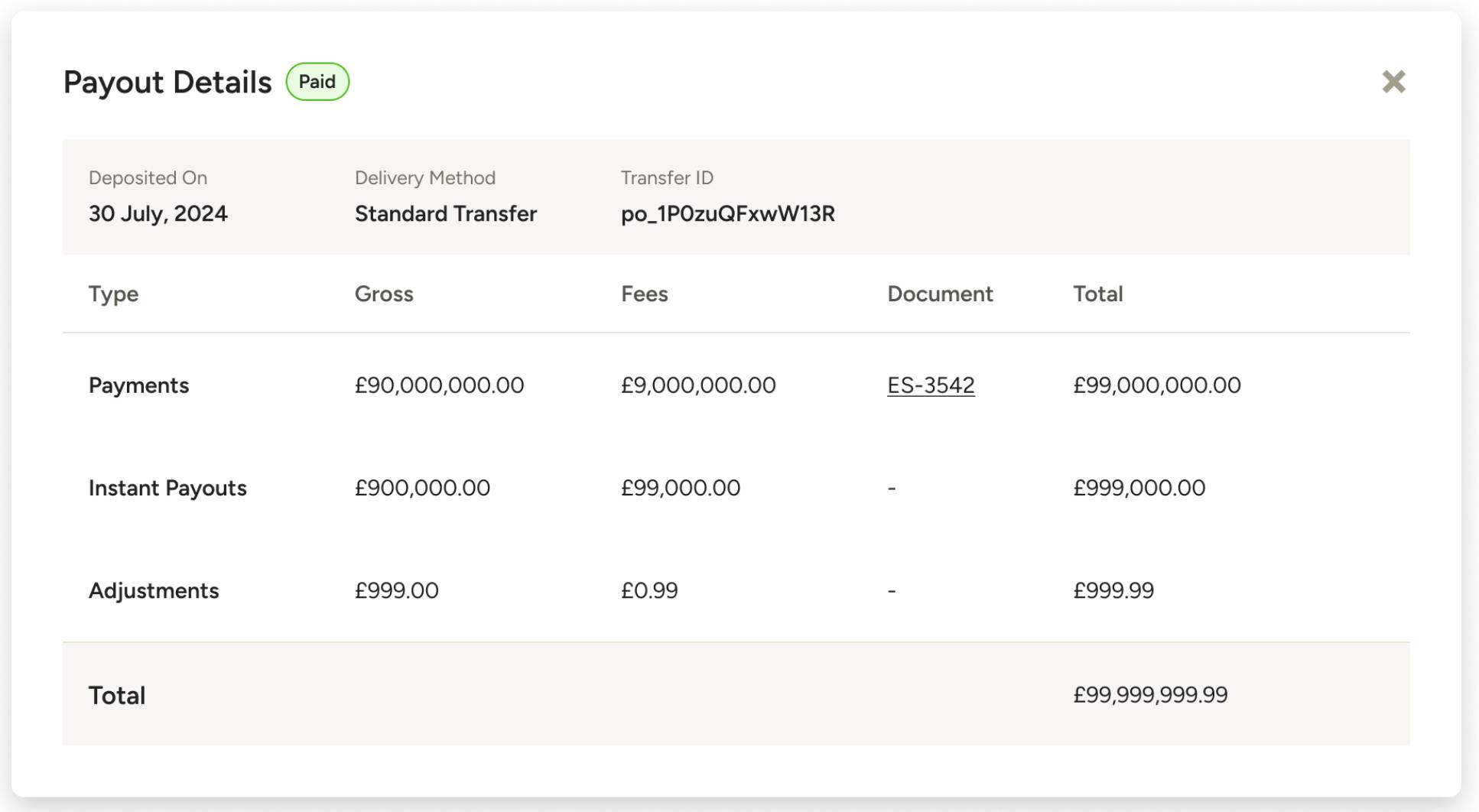This screenshot has height=812, width=1479.
Task: Select the Payments fees £9,000,000.00
Action: [698, 385]
